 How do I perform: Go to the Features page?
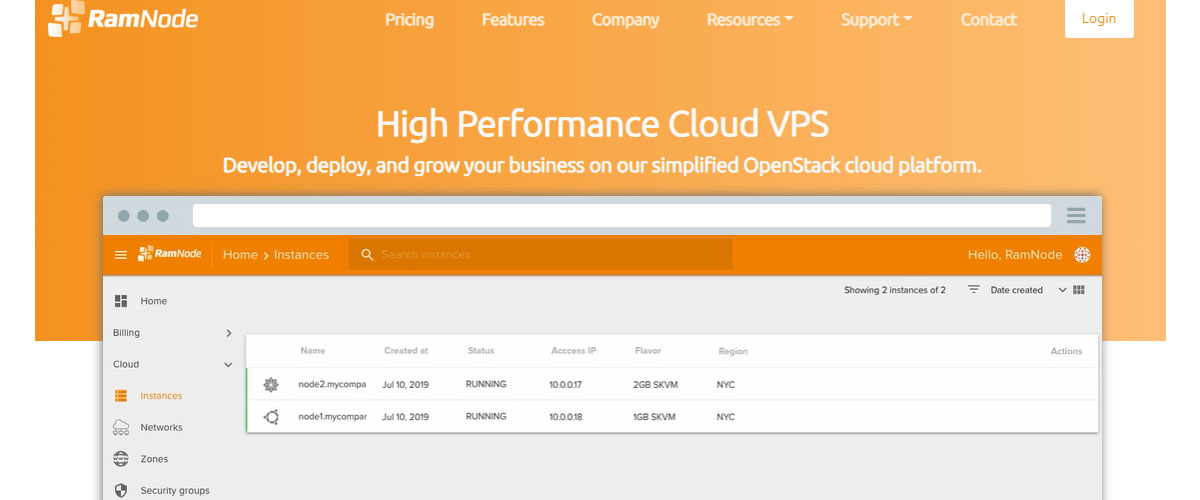coord(513,20)
